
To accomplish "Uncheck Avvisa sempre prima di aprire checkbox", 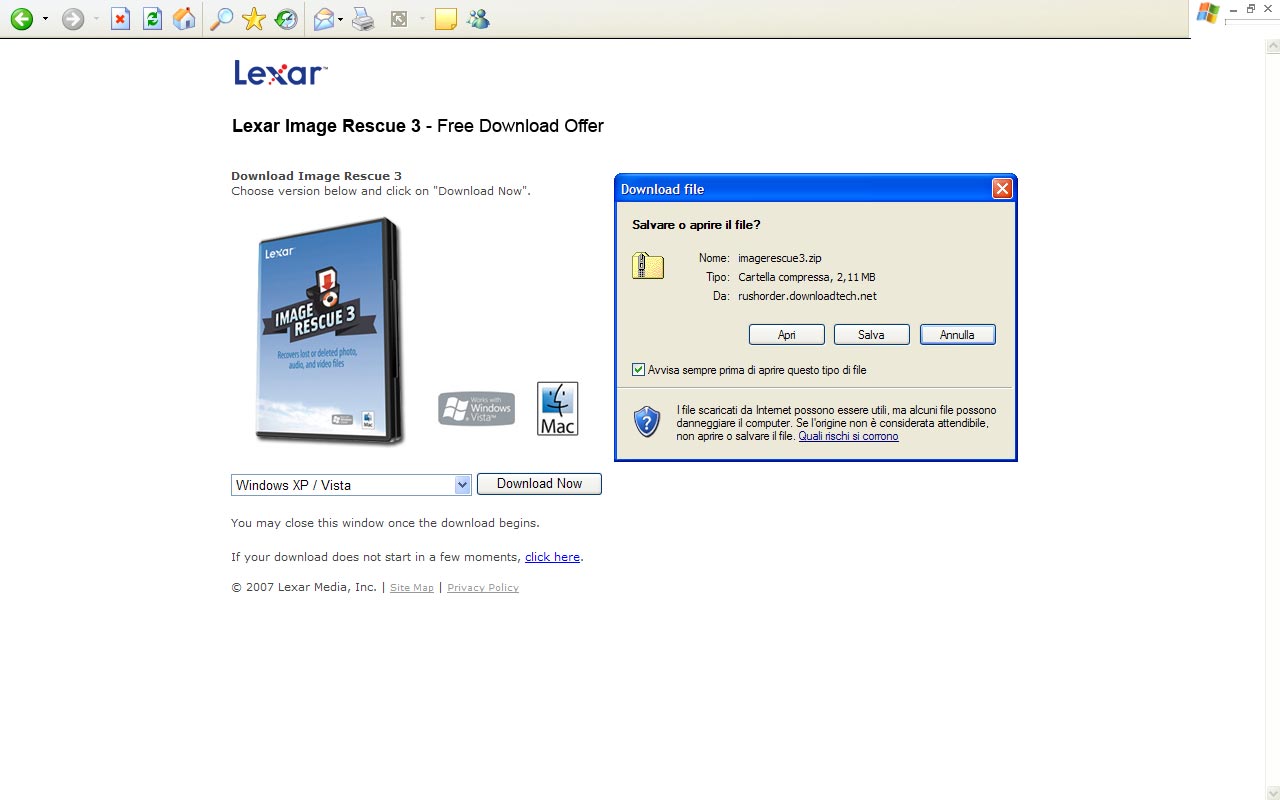I will pos(639,370).
